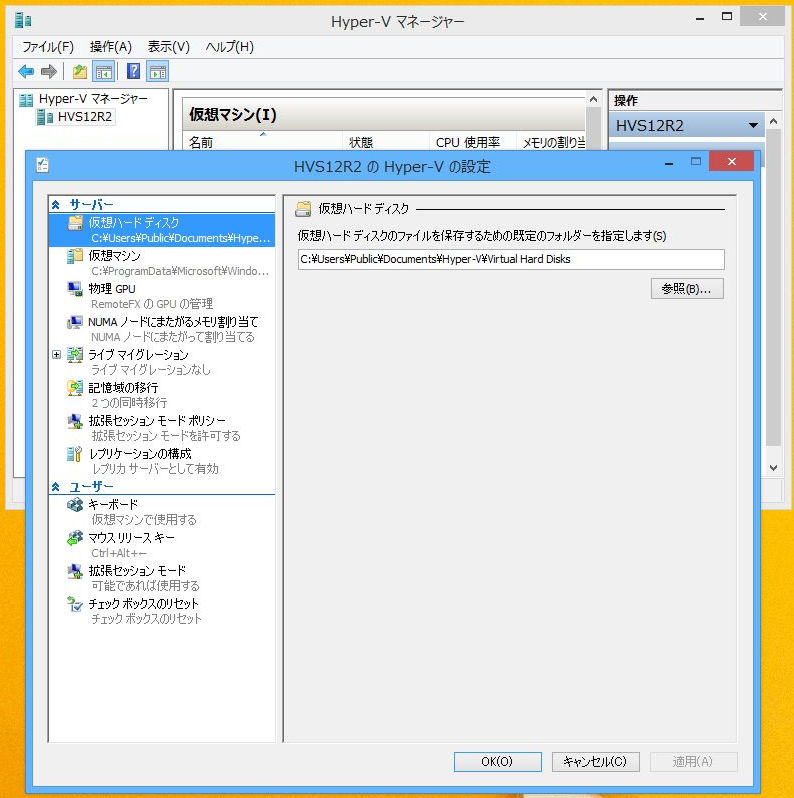This screenshot has width=794, height=798.
Task: Click the Forward arrow in Hyper-V Manager toolbar
Action: pyautogui.click(x=48, y=71)
